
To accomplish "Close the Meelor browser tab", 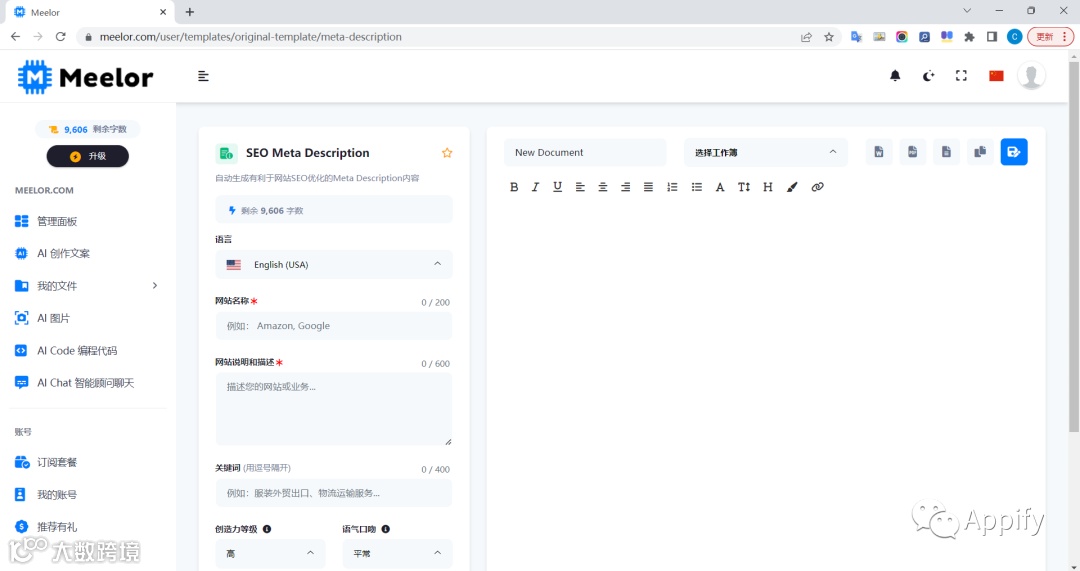I will click(163, 12).
